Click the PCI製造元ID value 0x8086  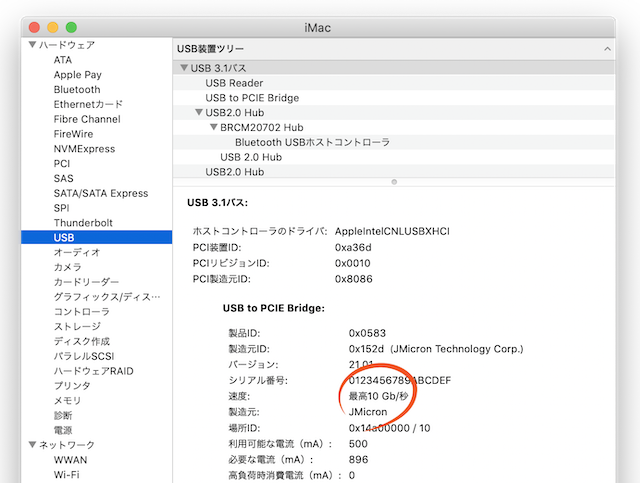353,279
